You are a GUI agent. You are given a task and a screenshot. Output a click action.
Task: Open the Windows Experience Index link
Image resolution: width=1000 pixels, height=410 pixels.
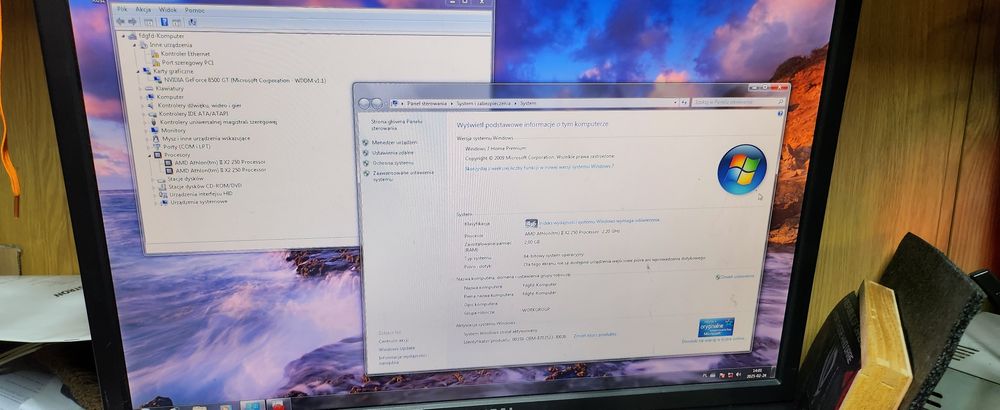tap(599, 221)
